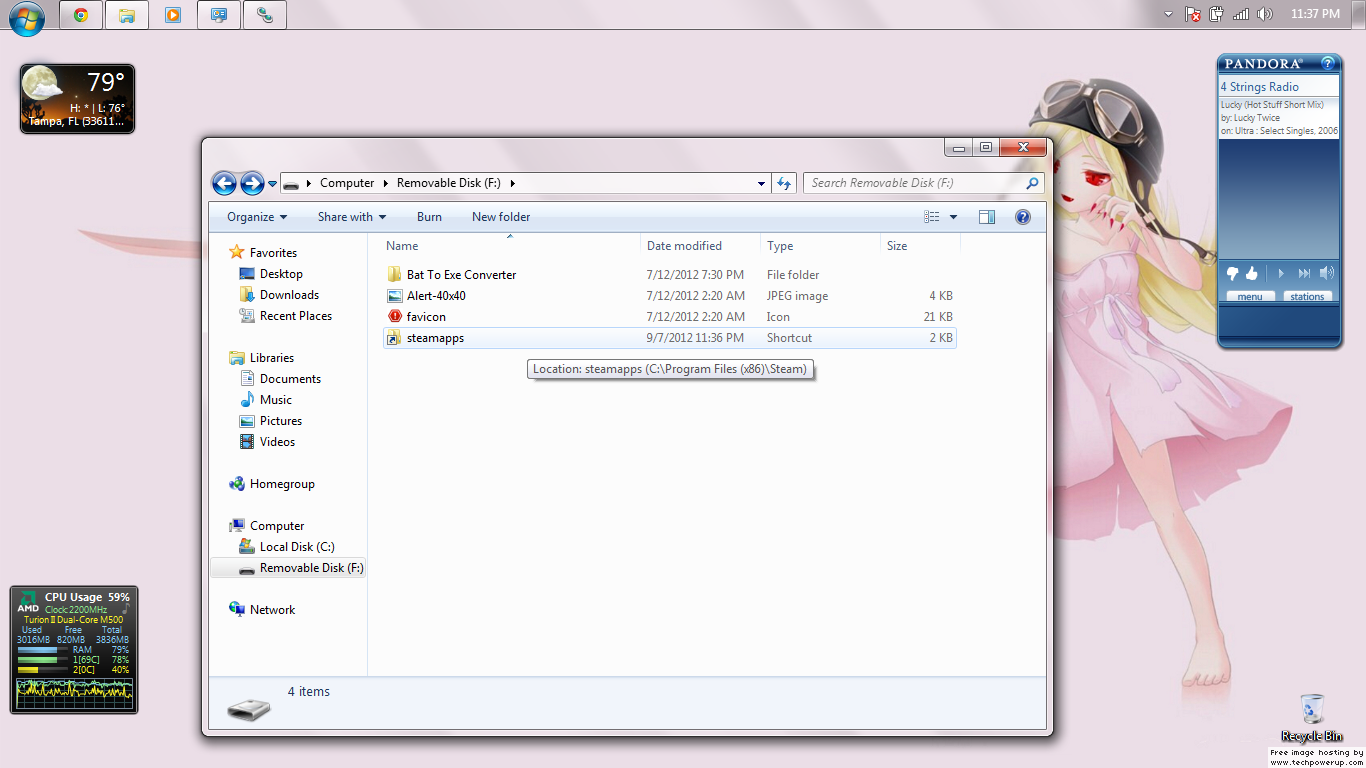The image size is (1366, 768).
Task: Click the change view icon
Action: (932, 217)
